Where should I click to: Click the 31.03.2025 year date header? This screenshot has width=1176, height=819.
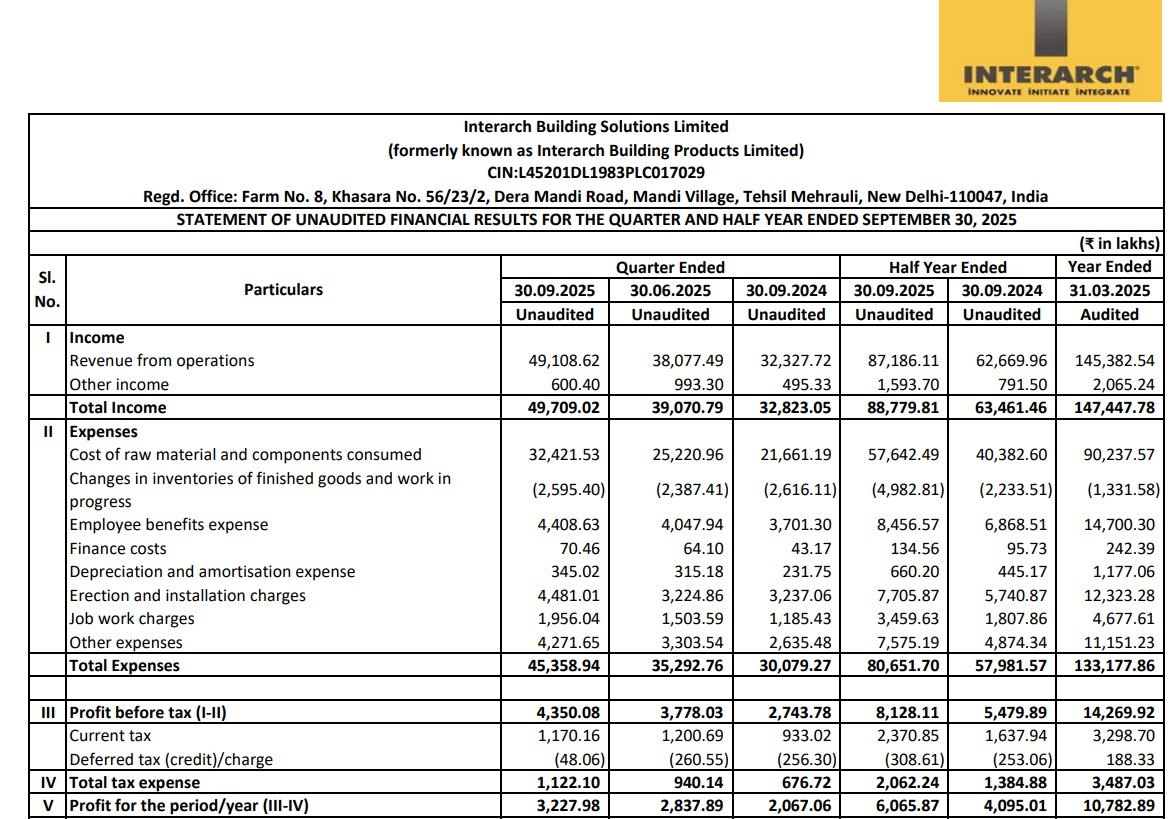[1109, 291]
